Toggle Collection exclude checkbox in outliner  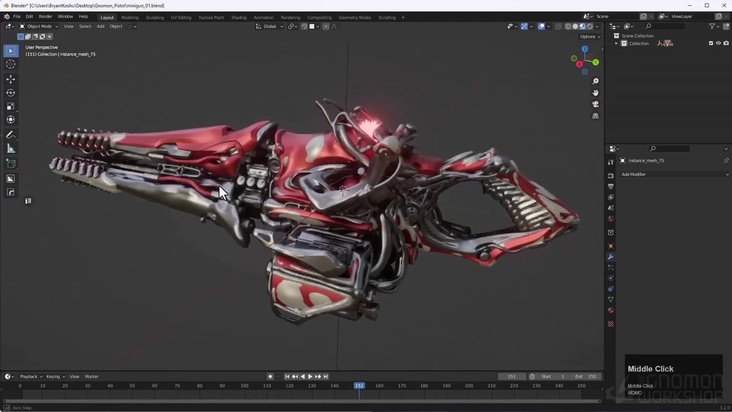711,43
